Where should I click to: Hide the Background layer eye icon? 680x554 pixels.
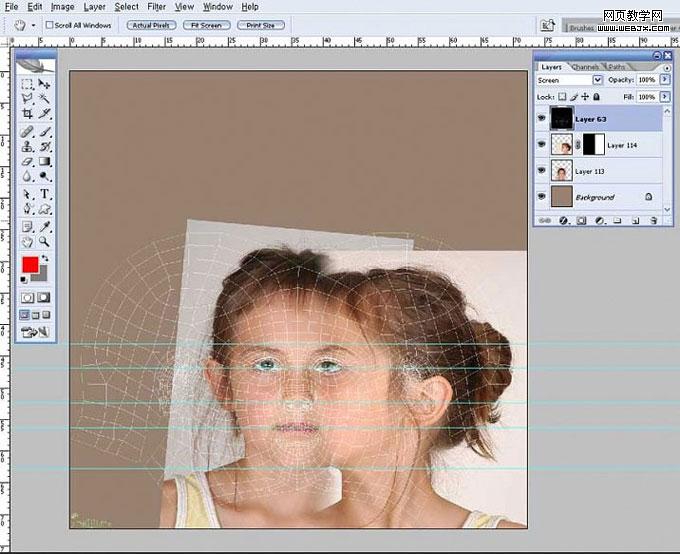pos(541,196)
